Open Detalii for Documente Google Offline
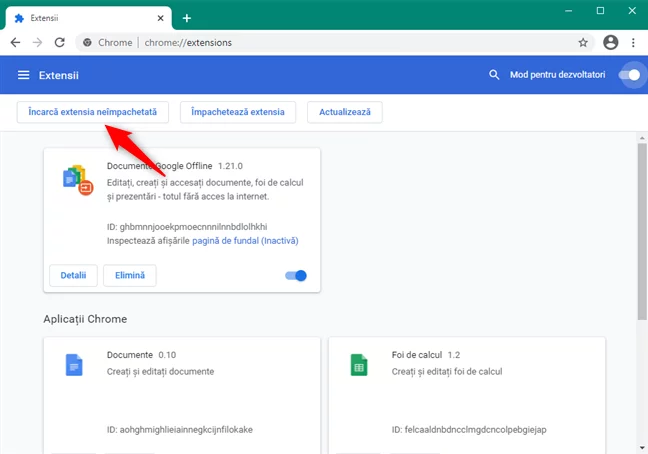This screenshot has height=454, width=648. tap(73, 276)
